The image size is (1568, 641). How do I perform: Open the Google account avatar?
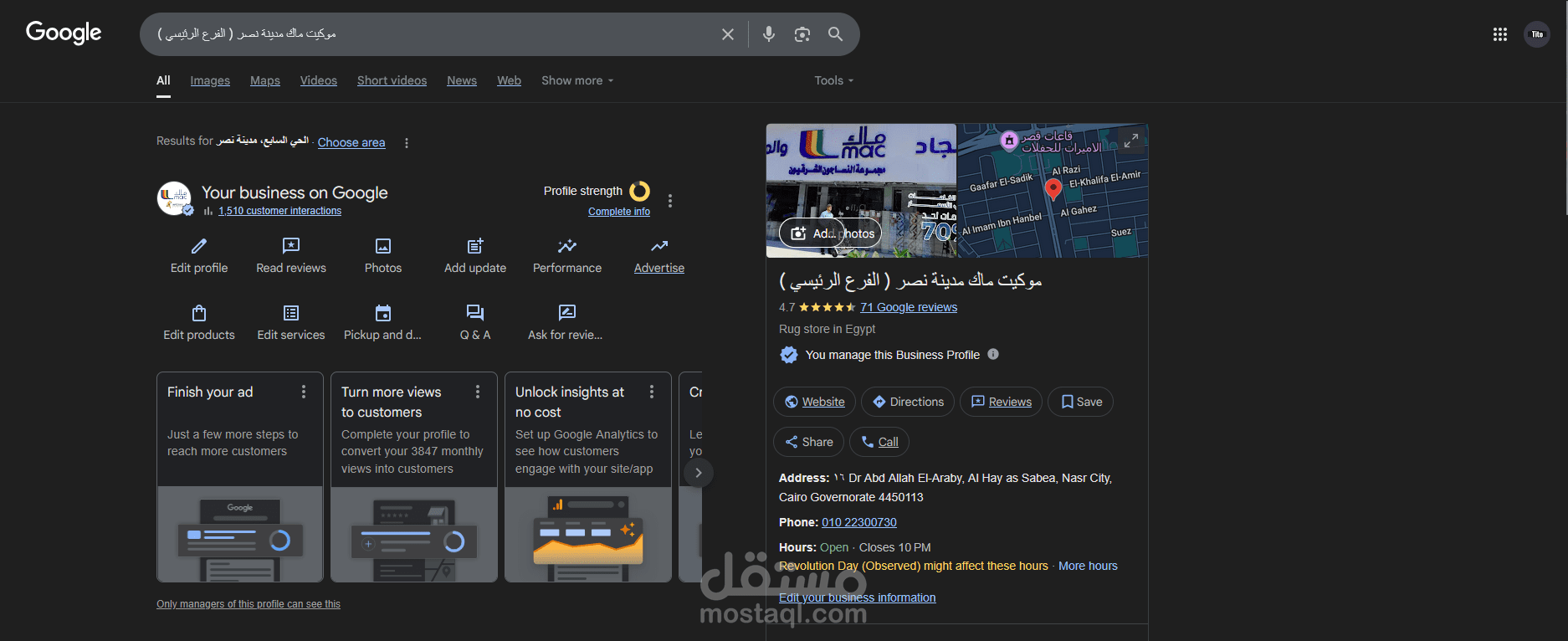(1537, 34)
